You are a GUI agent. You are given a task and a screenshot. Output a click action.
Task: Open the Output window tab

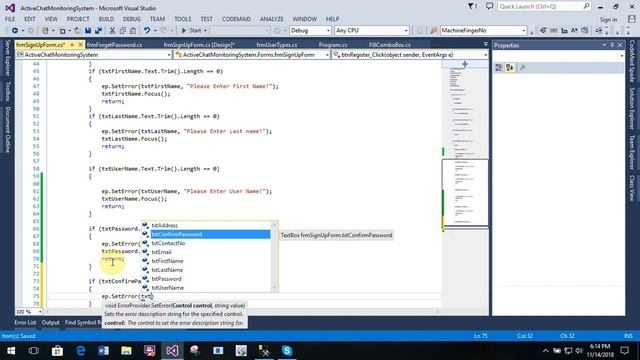pos(51,322)
